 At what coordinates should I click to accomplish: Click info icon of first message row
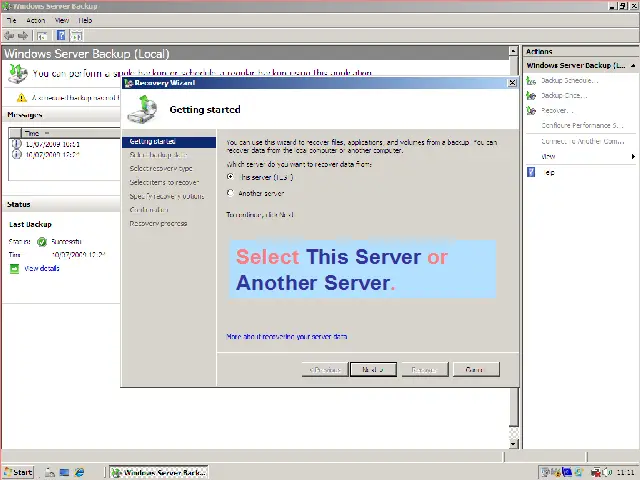click(x=16, y=144)
